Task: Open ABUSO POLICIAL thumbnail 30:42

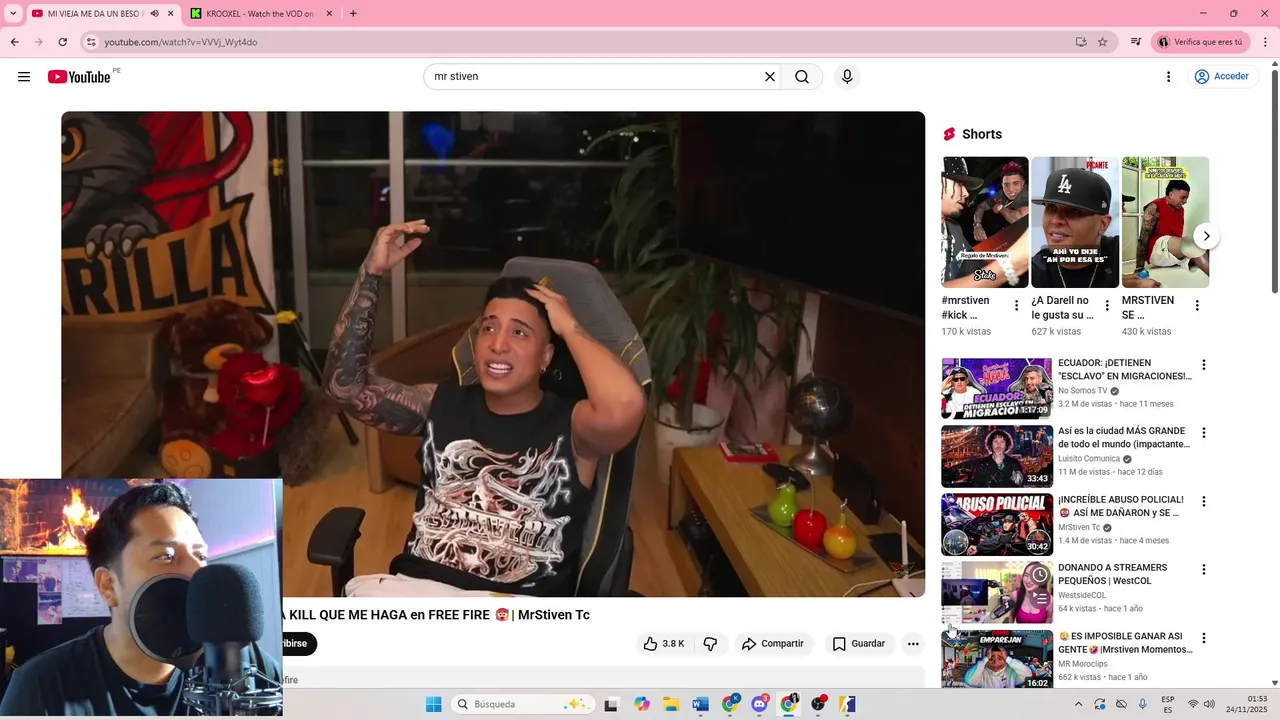Action: tap(997, 524)
